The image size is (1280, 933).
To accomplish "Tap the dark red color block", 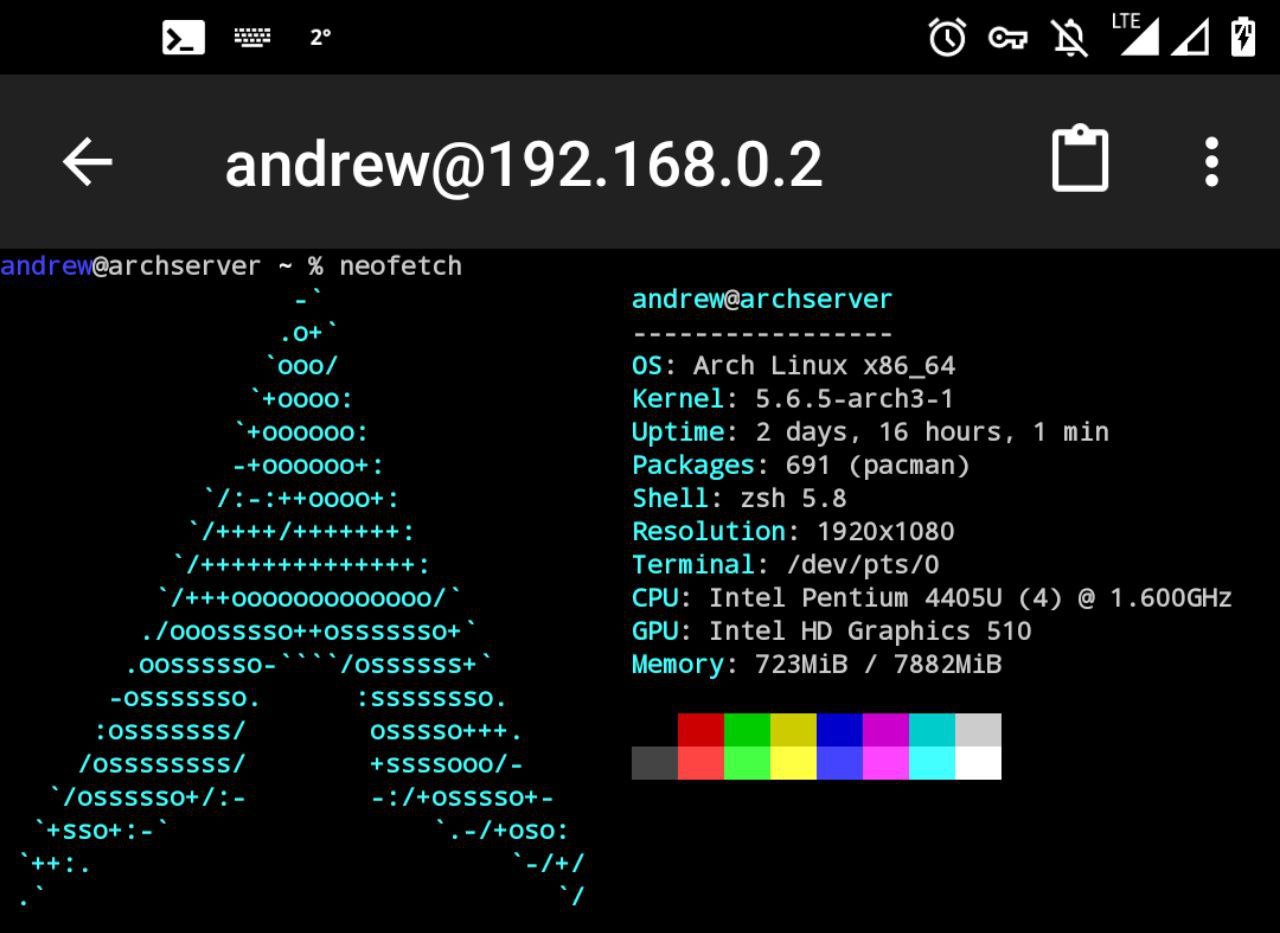I will [701, 730].
